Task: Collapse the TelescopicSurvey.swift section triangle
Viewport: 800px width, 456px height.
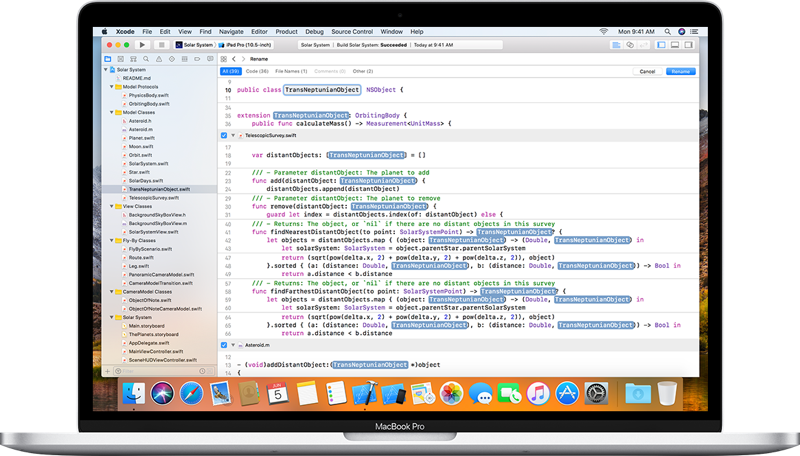Action: click(x=234, y=134)
